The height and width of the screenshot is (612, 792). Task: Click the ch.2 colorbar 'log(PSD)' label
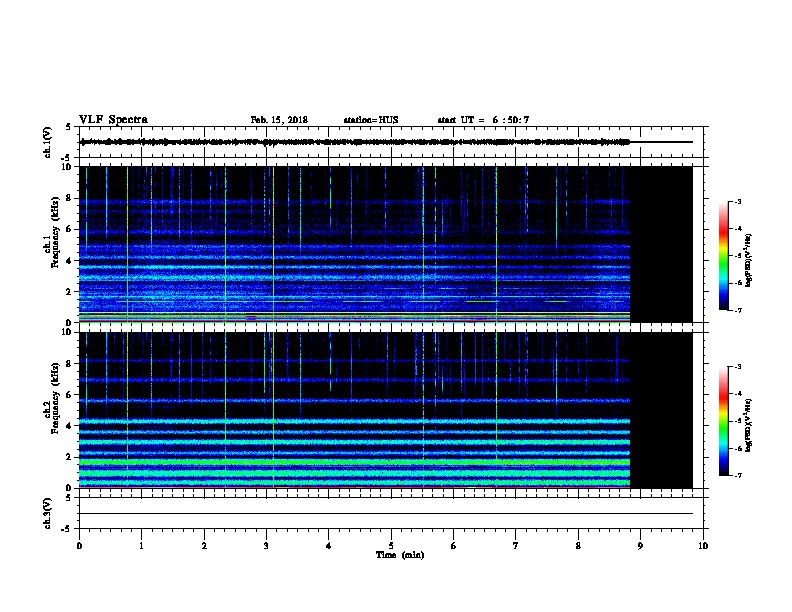click(x=748, y=426)
